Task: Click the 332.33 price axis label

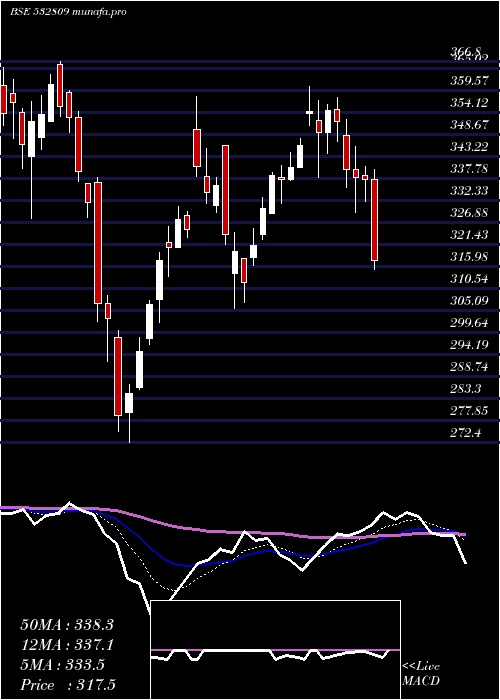Action: click(x=468, y=191)
